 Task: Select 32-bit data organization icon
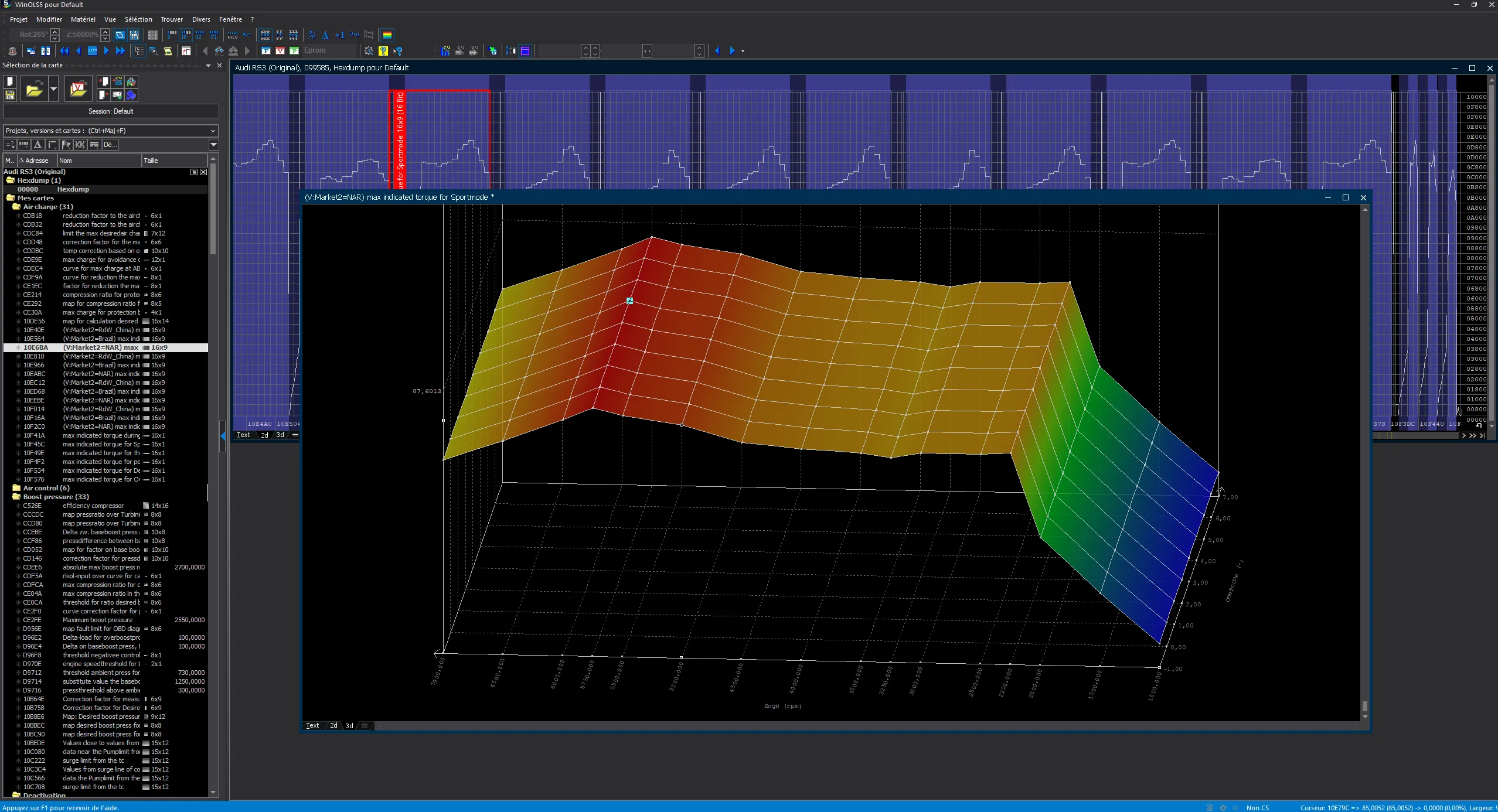tap(200, 35)
